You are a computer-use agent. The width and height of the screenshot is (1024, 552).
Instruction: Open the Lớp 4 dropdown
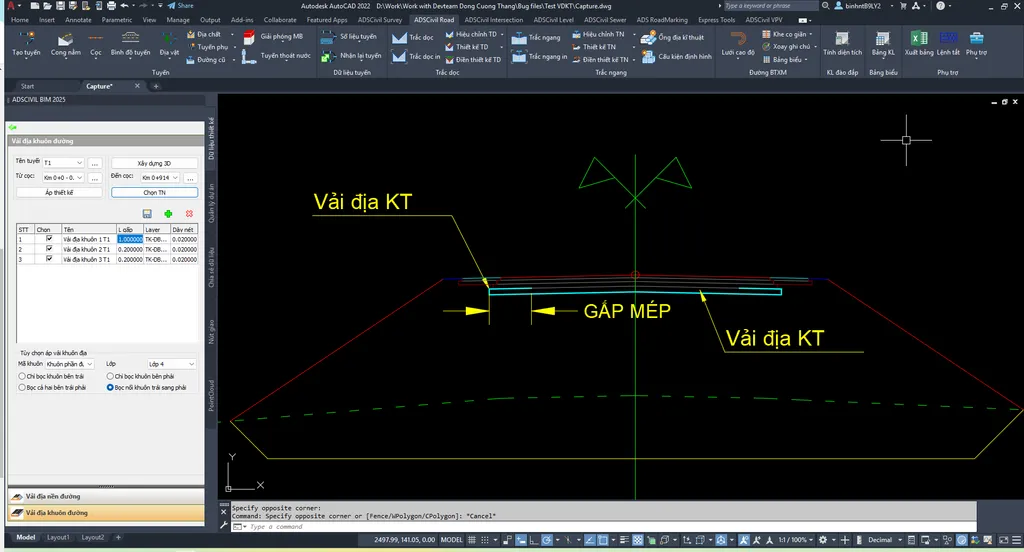(x=171, y=364)
